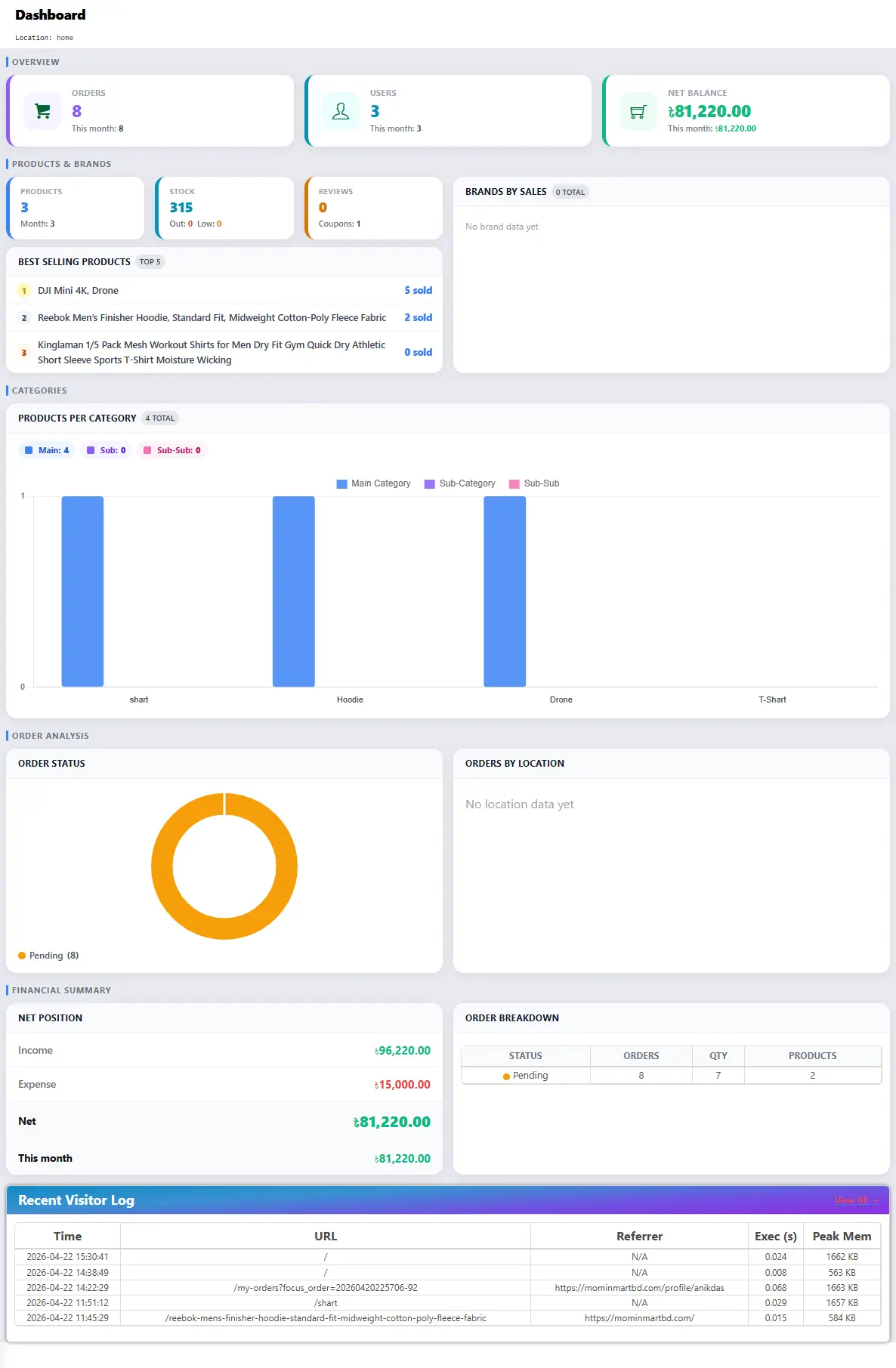The image size is (896, 1368).
Task: Click the 1663 KB peak memory cell
Action: tap(842, 1288)
